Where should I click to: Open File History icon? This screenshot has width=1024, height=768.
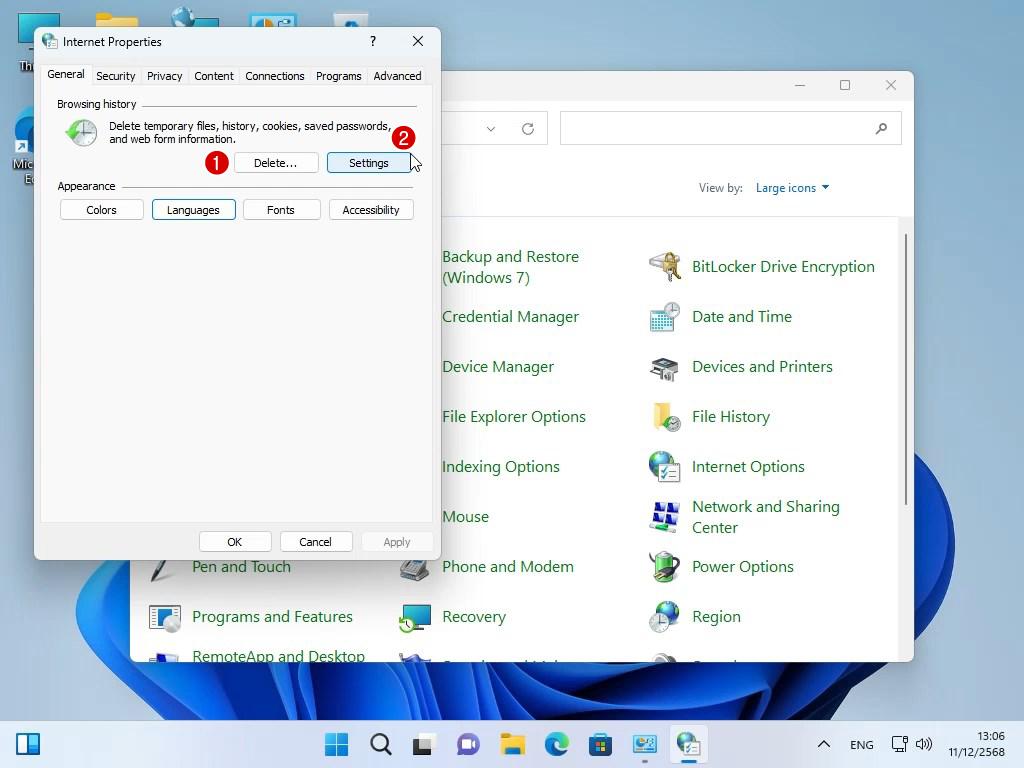[665, 417]
